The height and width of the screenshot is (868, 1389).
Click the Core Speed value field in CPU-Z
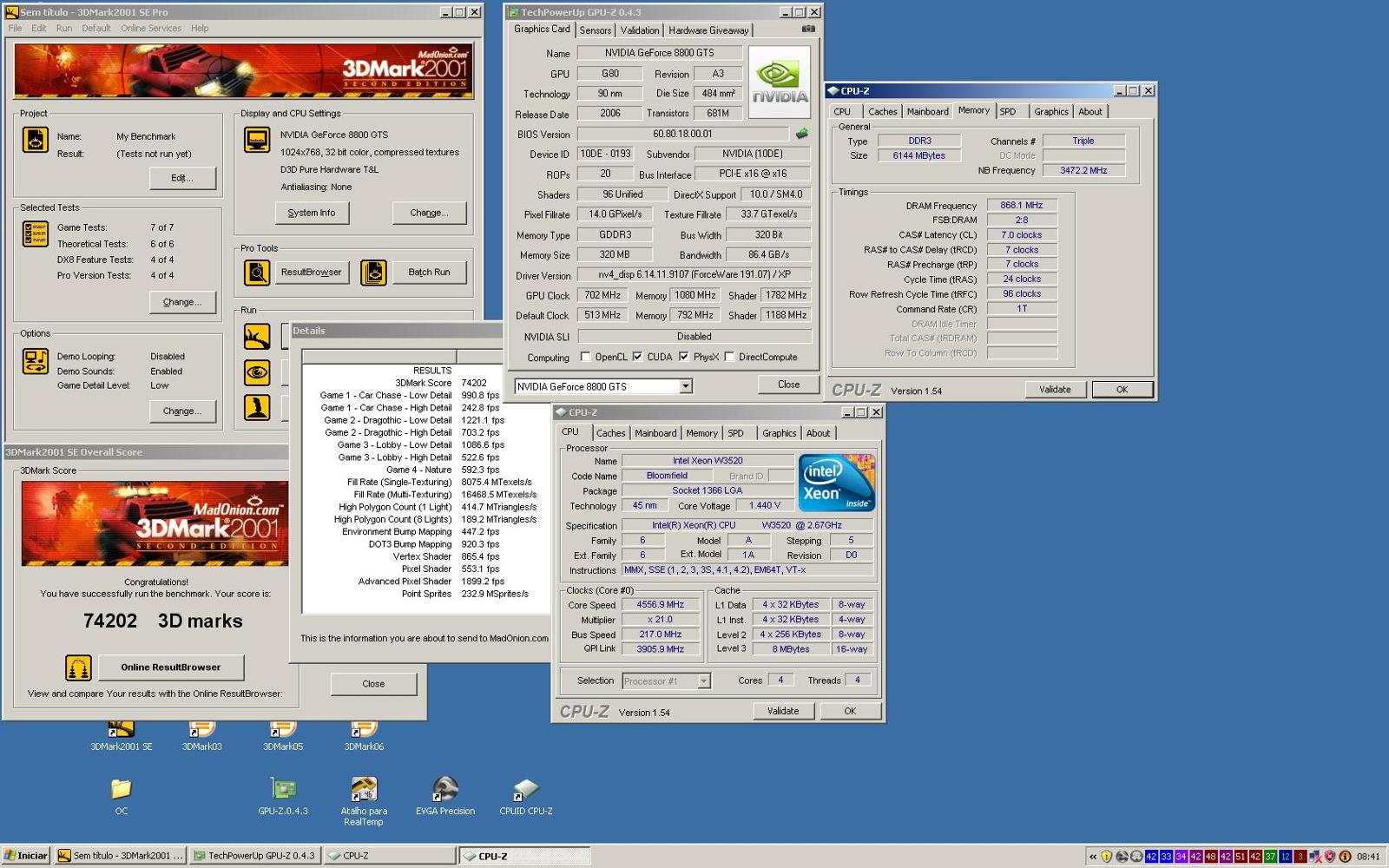[660, 605]
